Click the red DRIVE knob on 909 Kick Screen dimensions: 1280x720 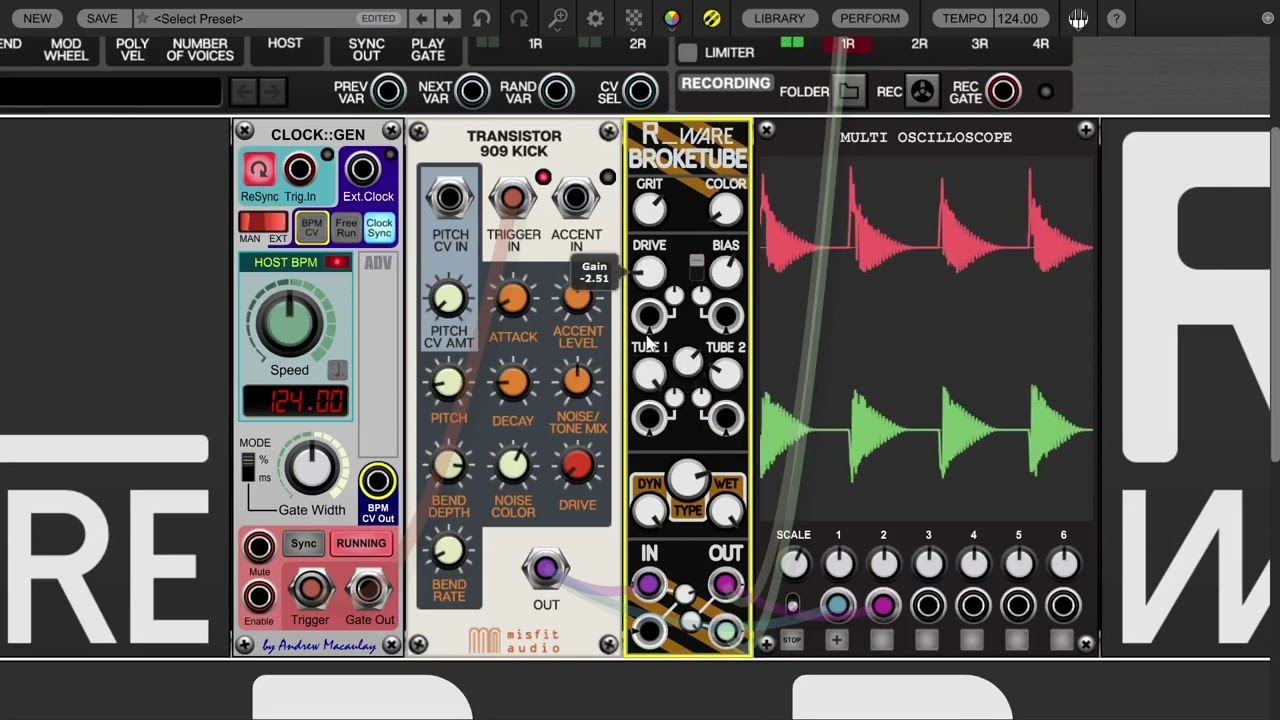pos(577,466)
